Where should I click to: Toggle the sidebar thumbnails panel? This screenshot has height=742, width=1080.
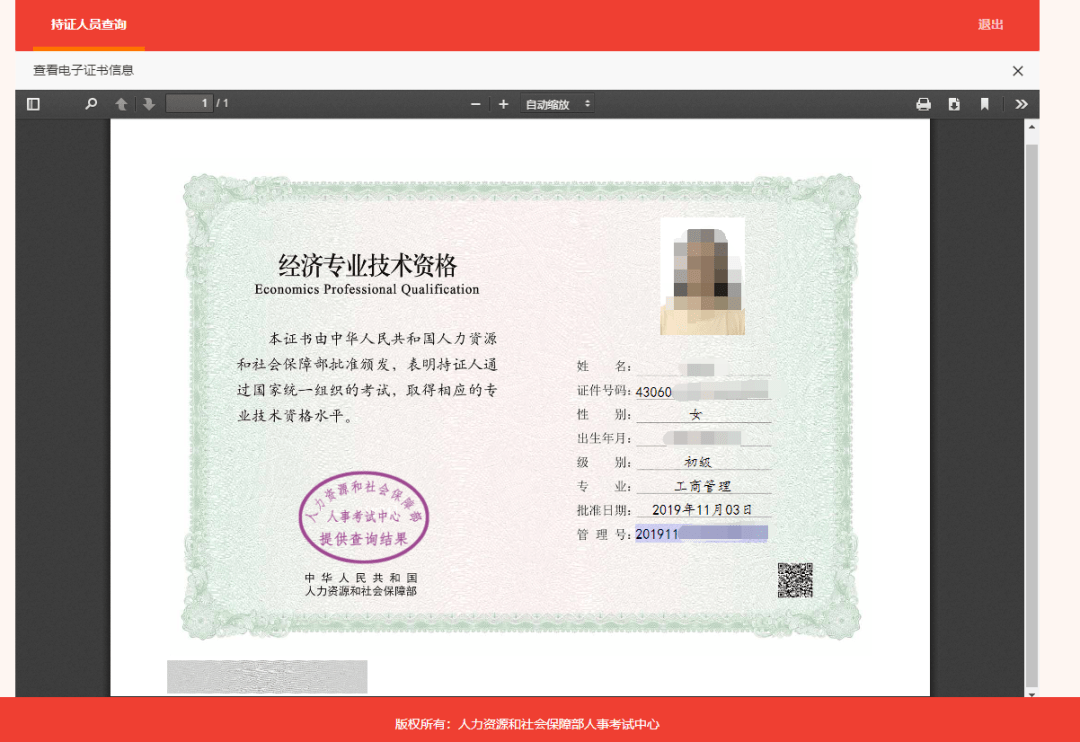(33, 103)
